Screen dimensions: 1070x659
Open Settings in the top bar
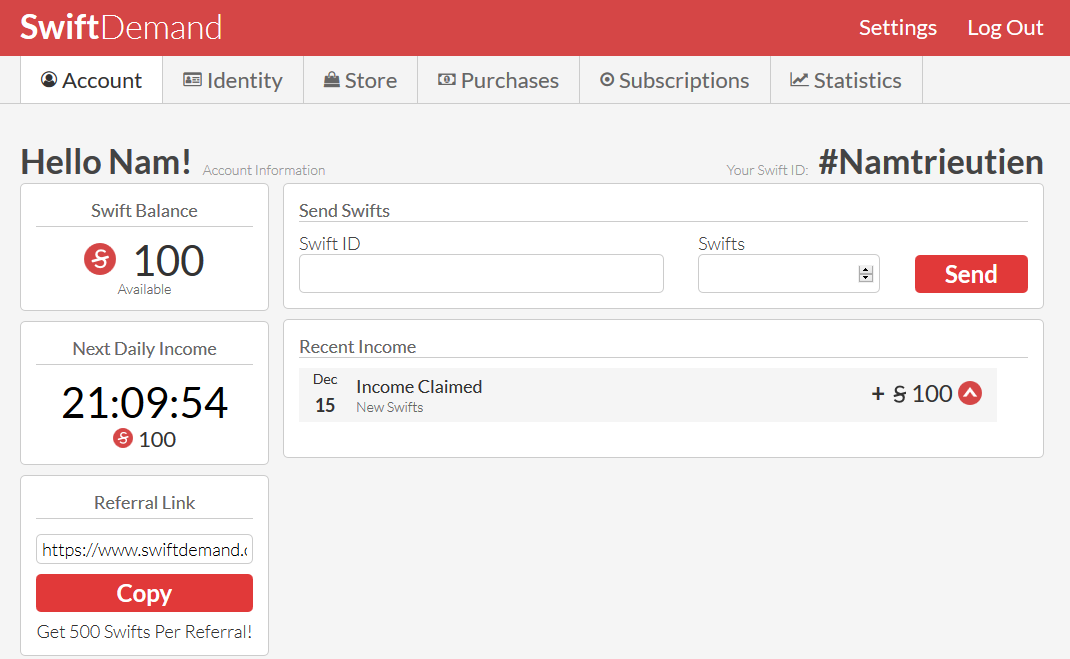(897, 28)
